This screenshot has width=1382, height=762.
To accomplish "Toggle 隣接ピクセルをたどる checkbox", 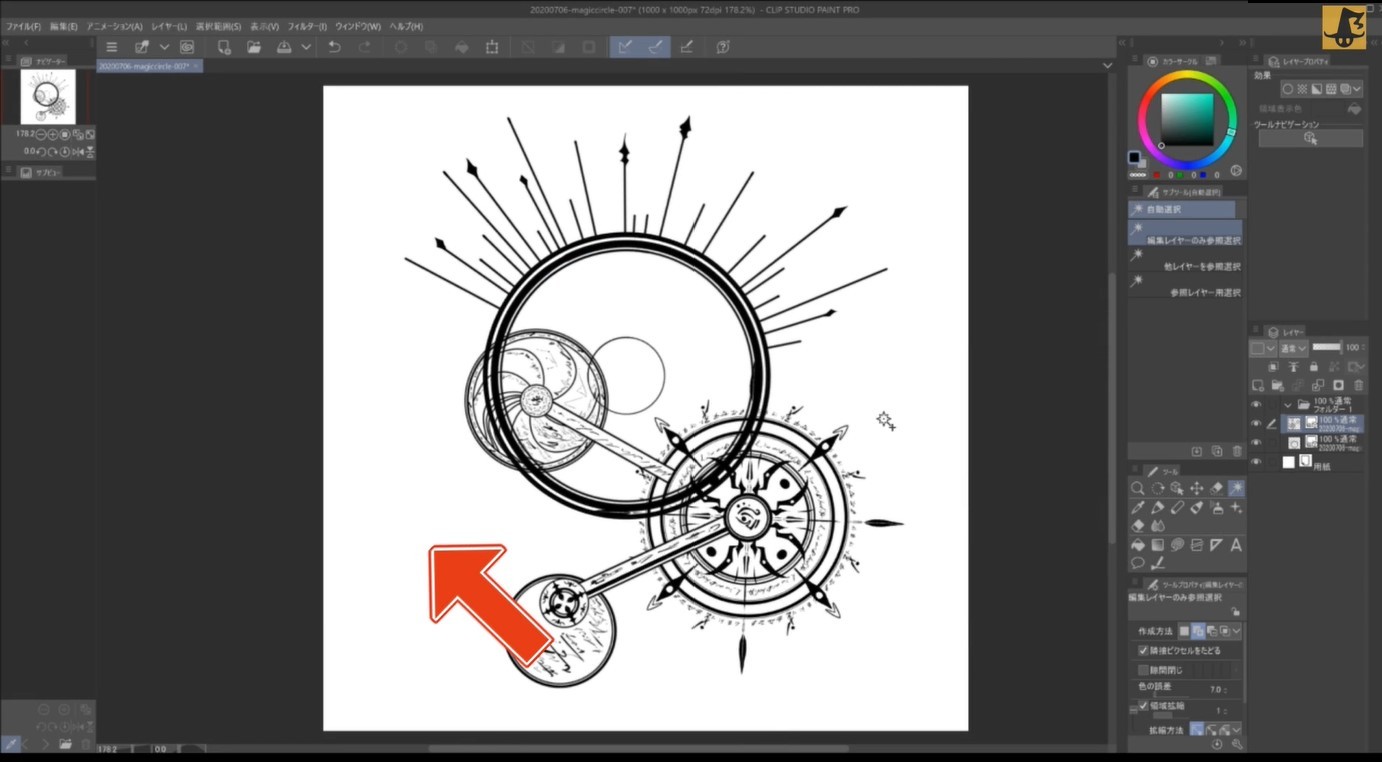I will (x=1143, y=650).
